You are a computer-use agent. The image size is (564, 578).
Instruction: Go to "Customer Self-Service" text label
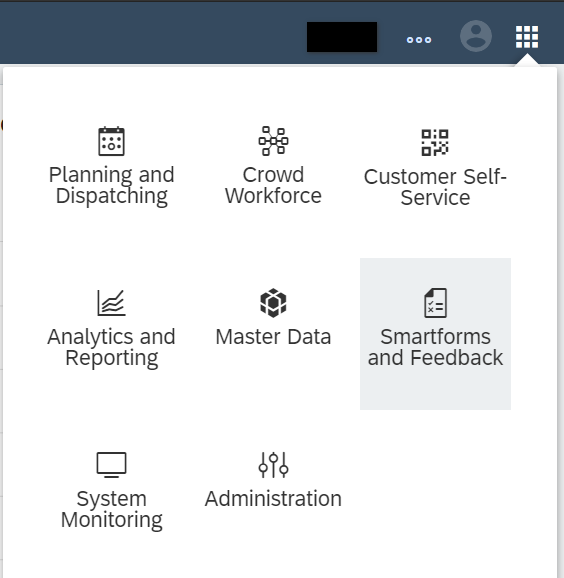tap(435, 187)
